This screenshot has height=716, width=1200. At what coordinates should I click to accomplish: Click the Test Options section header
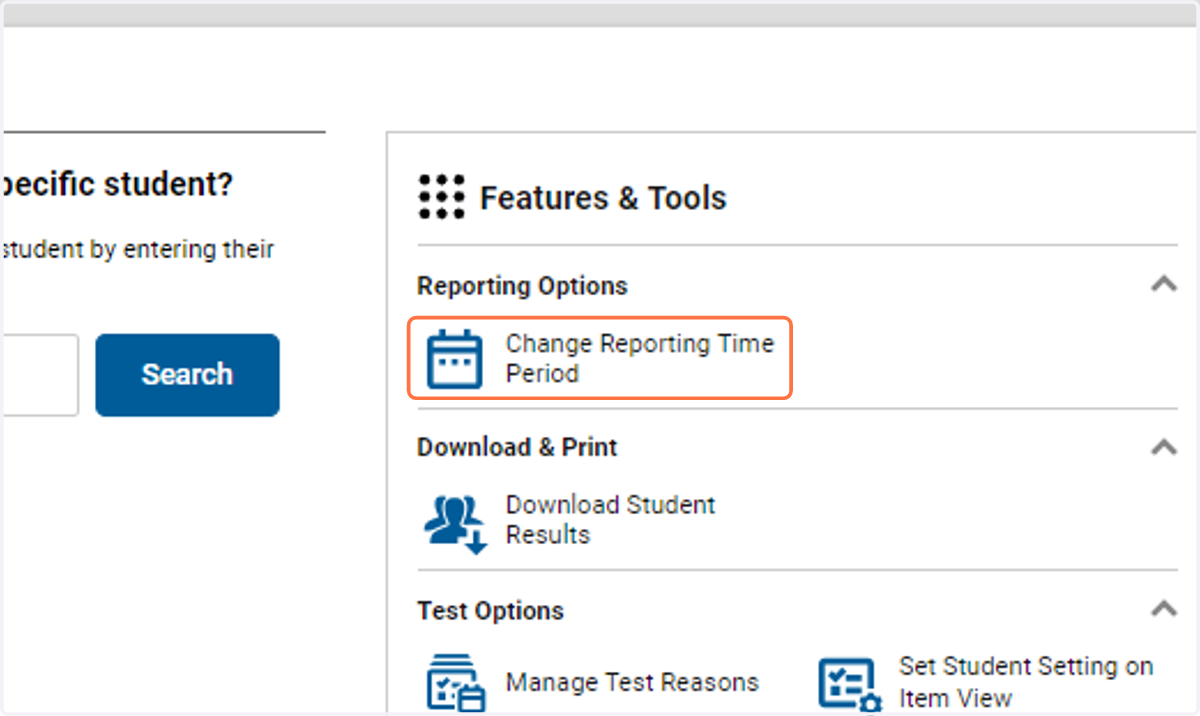490,610
